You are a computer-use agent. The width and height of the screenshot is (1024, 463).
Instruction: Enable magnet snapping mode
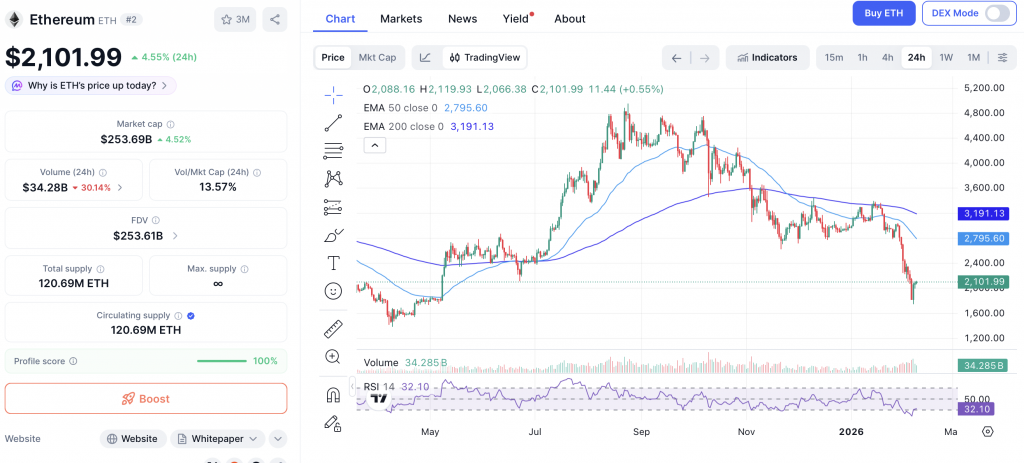(333, 395)
